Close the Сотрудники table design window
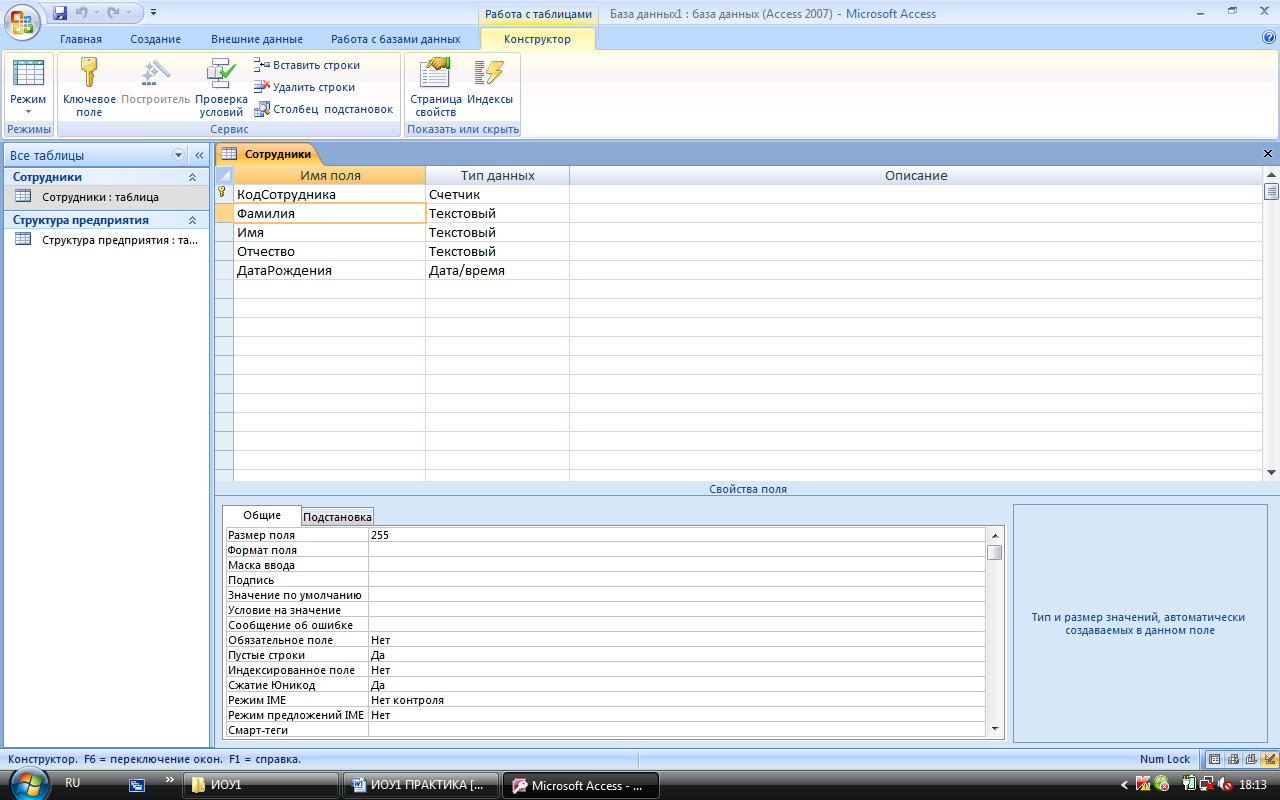Image resolution: width=1280 pixels, height=800 pixels. pyautogui.click(x=1268, y=154)
